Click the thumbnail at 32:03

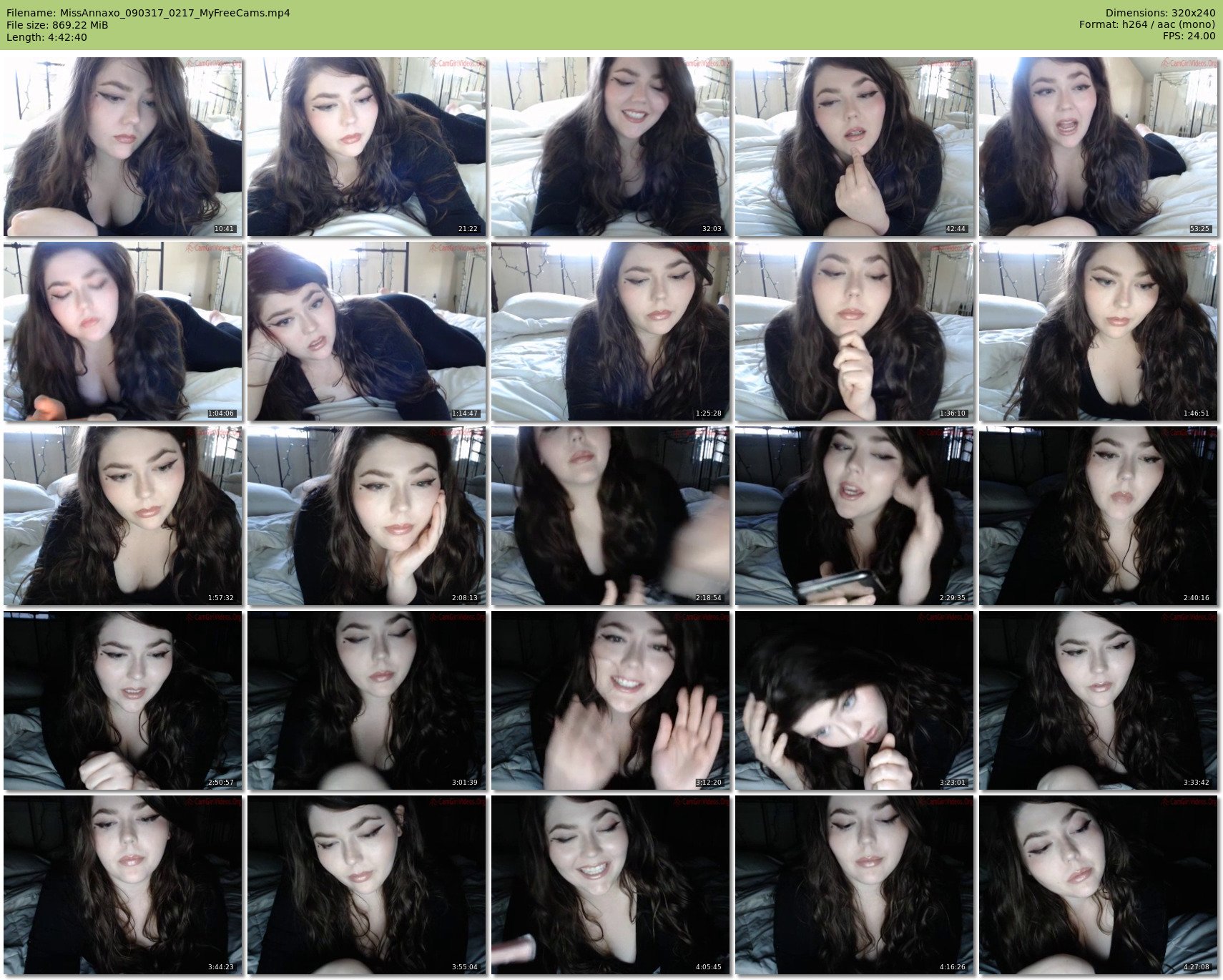(610, 147)
